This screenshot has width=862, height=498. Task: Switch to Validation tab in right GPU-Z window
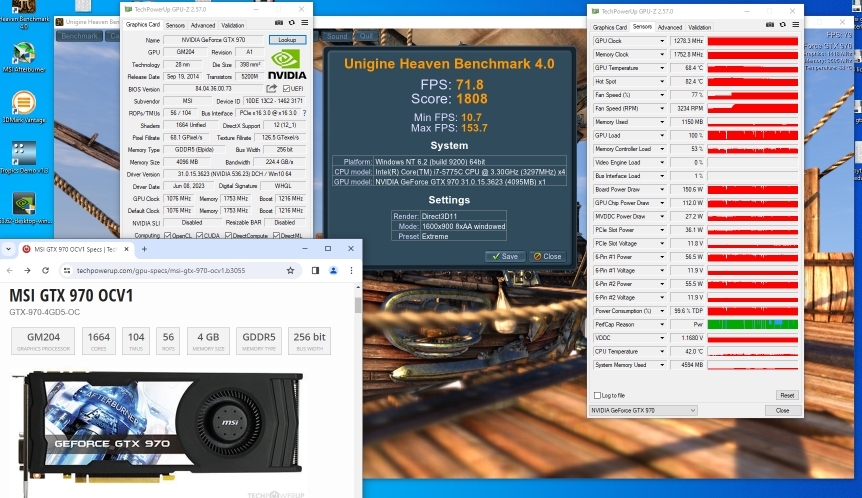coord(699,27)
